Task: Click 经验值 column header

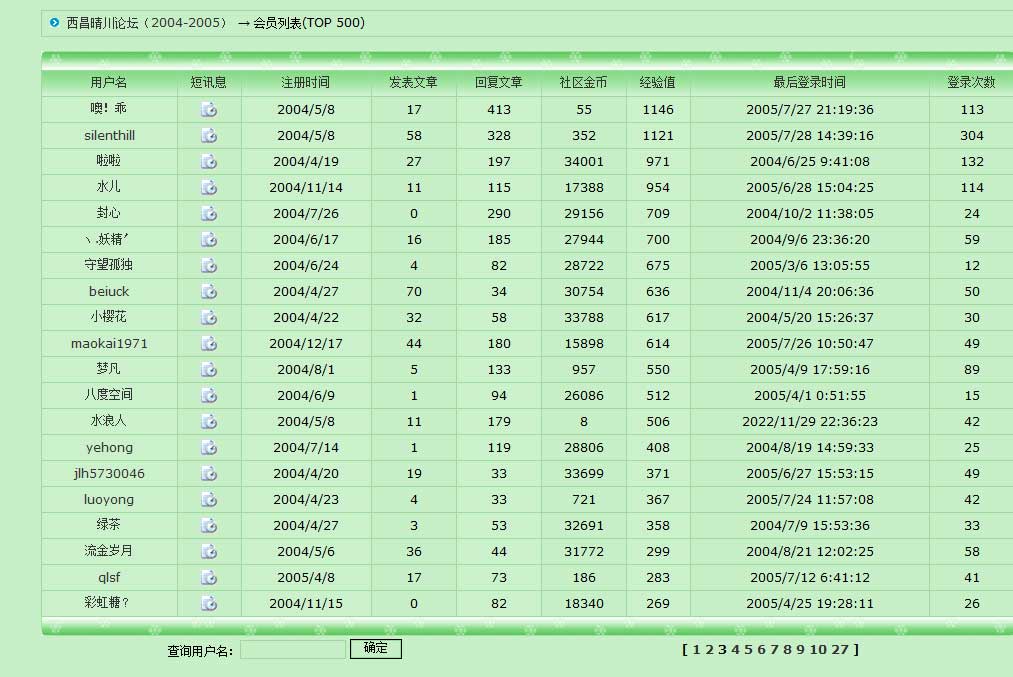Action: click(658, 83)
